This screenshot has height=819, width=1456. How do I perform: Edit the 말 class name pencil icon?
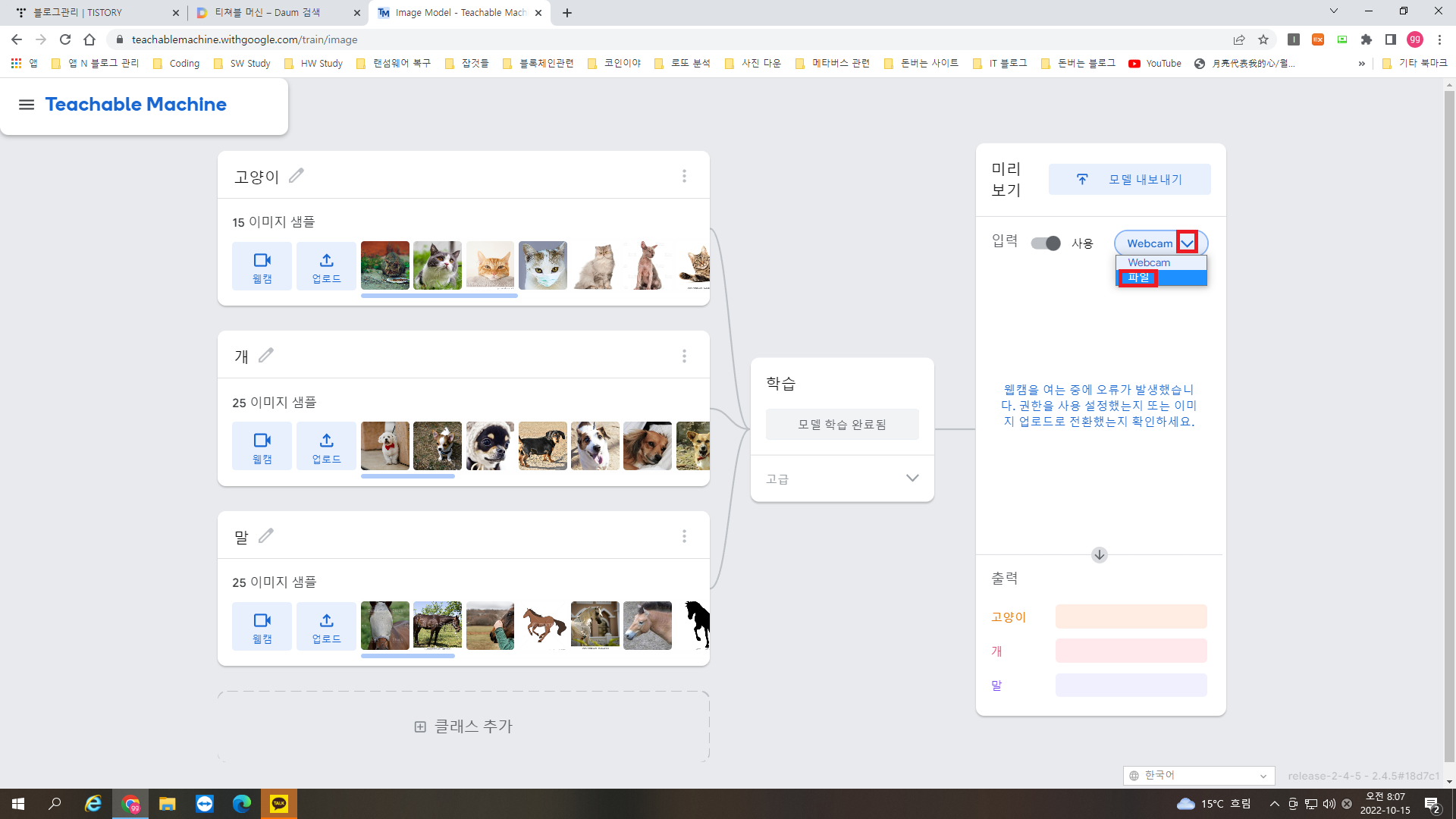tap(266, 536)
